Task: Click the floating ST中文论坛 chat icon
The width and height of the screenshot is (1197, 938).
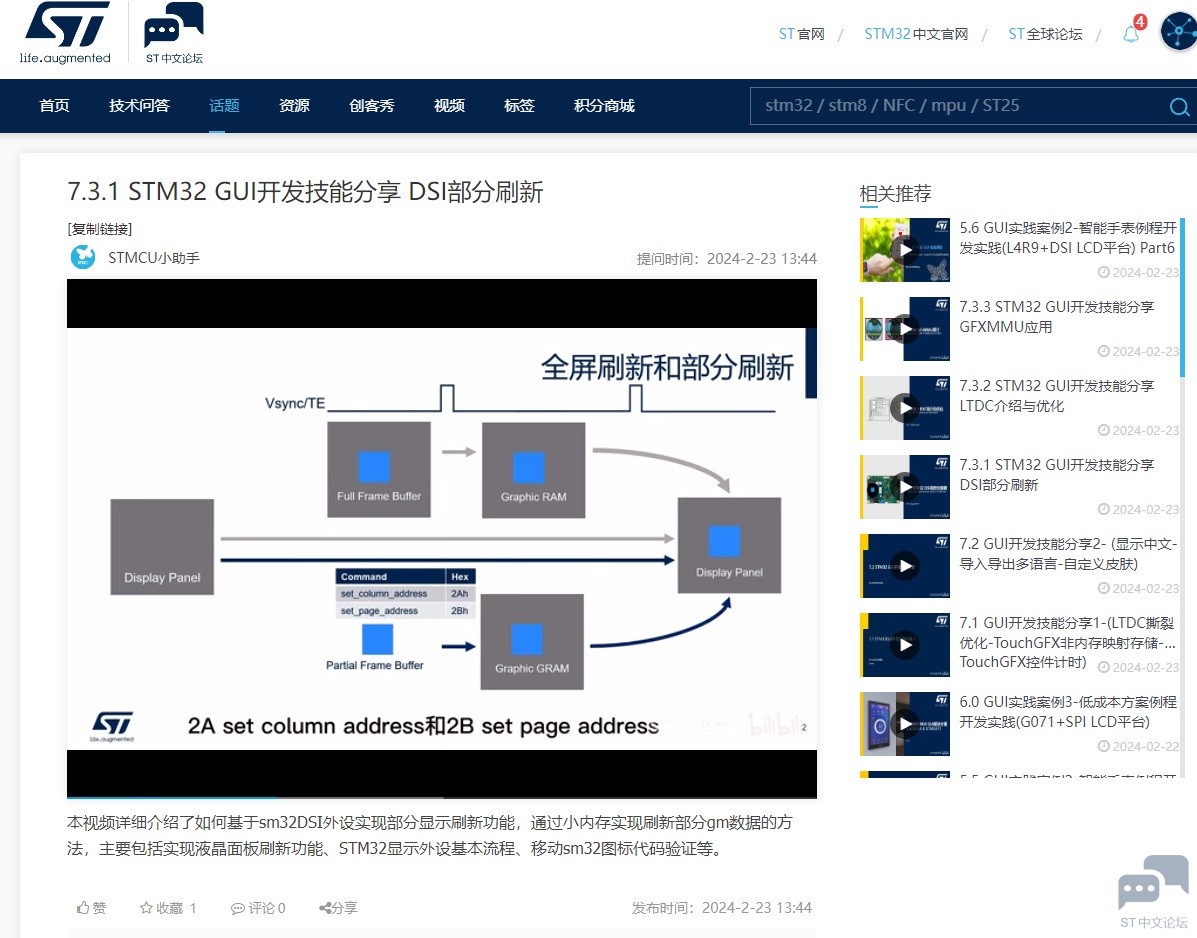Action: click(x=1153, y=889)
